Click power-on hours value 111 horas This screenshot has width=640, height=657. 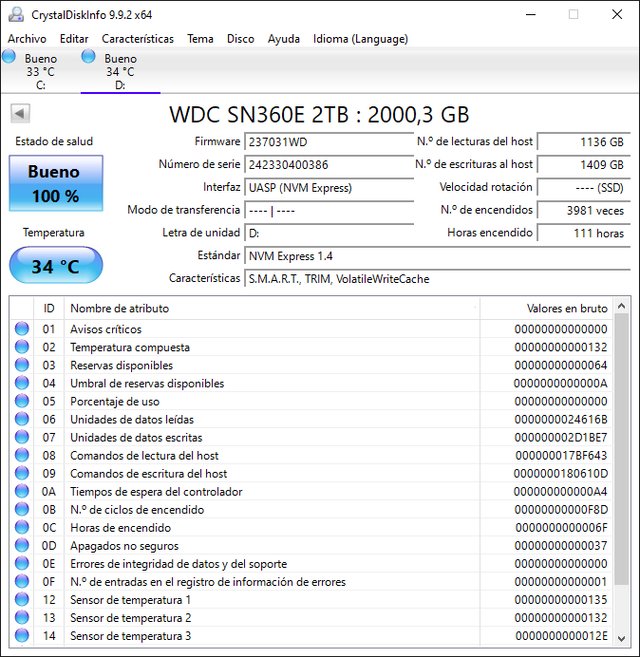point(583,233)
